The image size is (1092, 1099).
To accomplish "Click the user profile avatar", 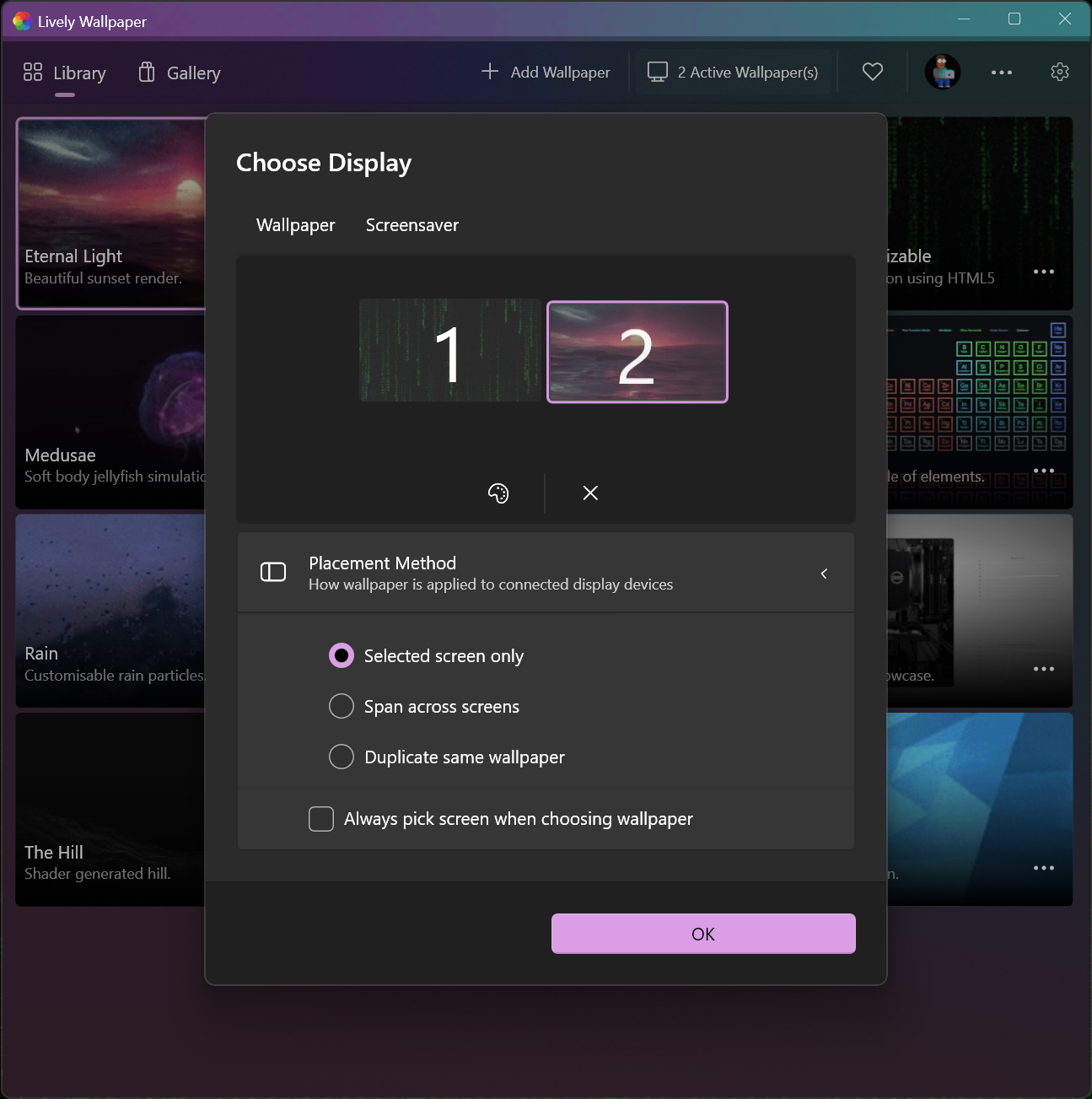I will click(942, 72).
